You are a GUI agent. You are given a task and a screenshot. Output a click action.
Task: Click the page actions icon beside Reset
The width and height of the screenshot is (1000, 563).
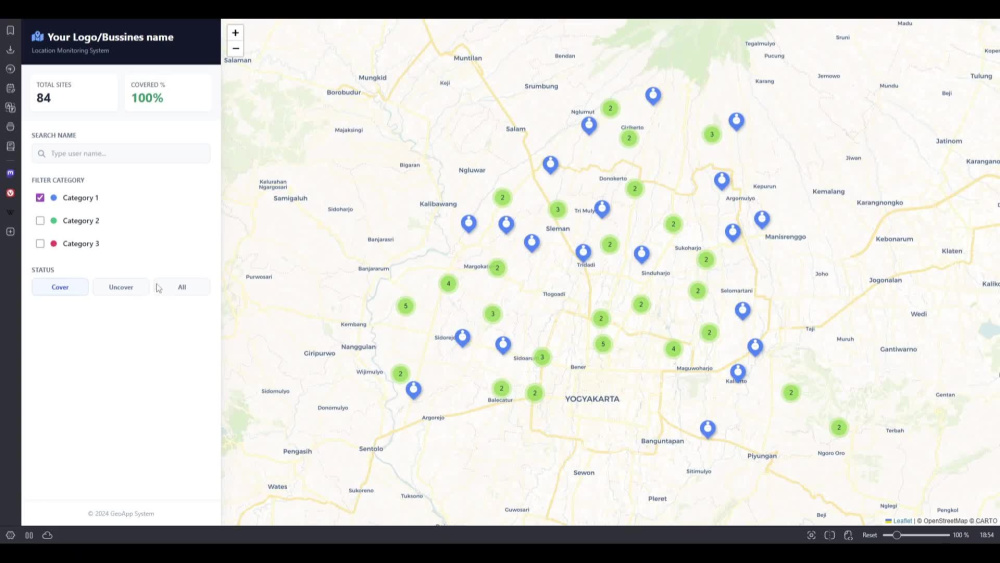[848, 535]
